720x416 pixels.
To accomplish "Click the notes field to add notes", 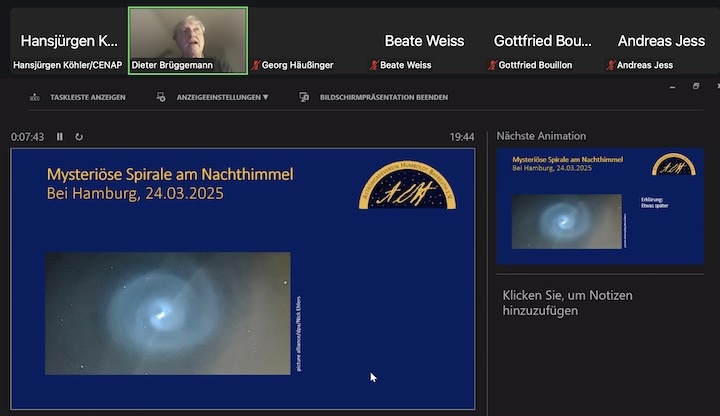I will [568, 303].
